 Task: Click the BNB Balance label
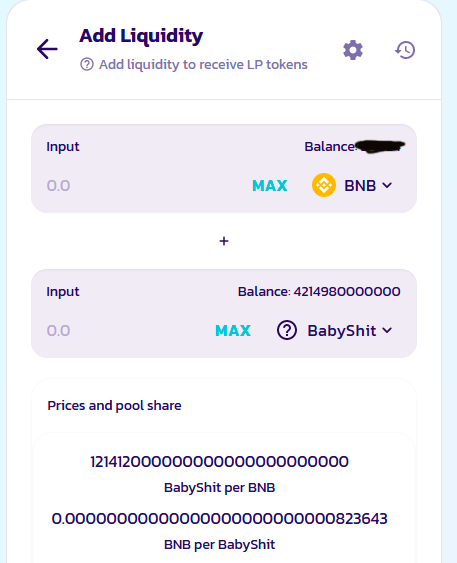331,146
